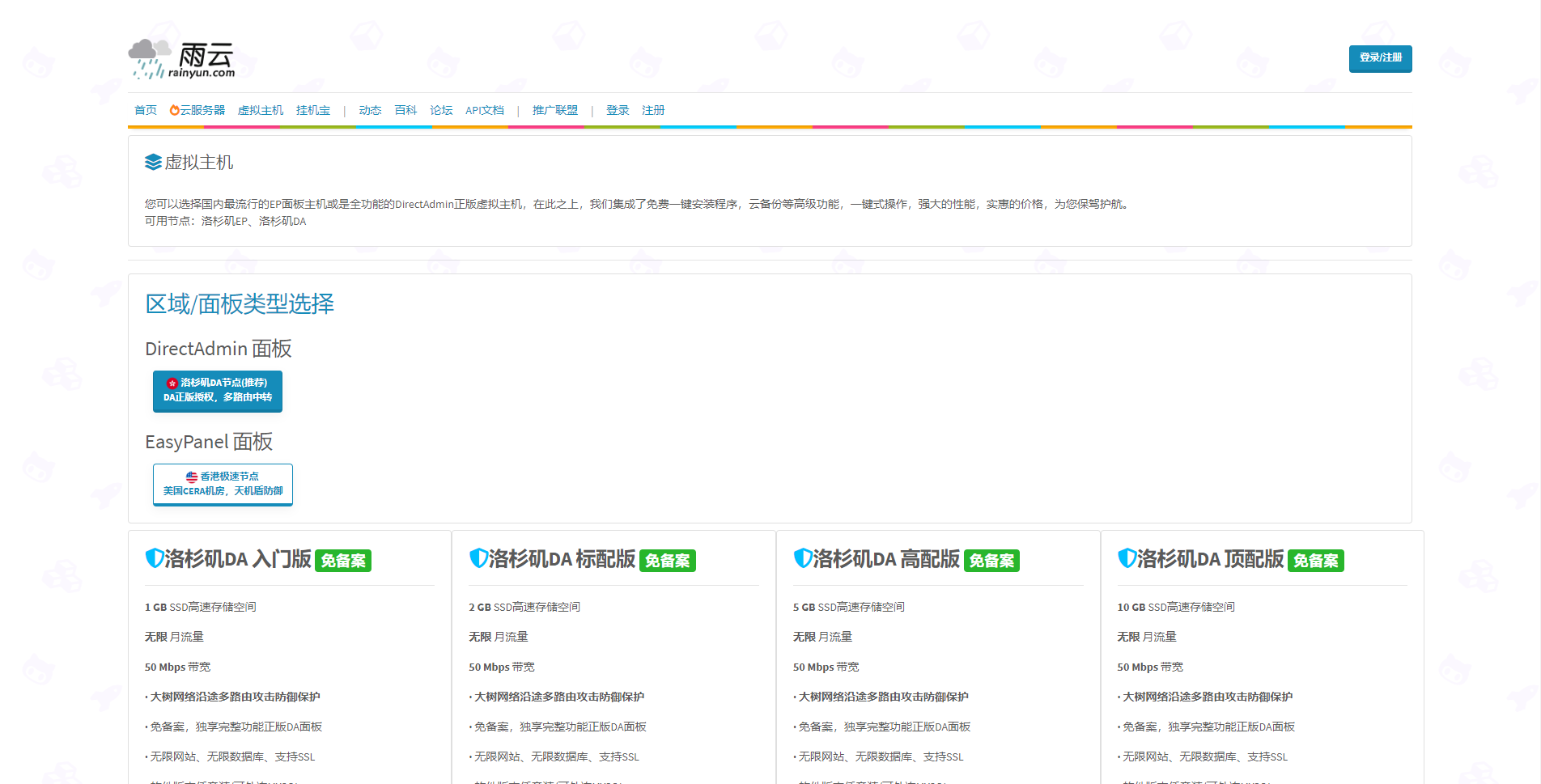This screenshot has width=1541, height=784.
Task: Open the 论坛 link
Action: 441,110
